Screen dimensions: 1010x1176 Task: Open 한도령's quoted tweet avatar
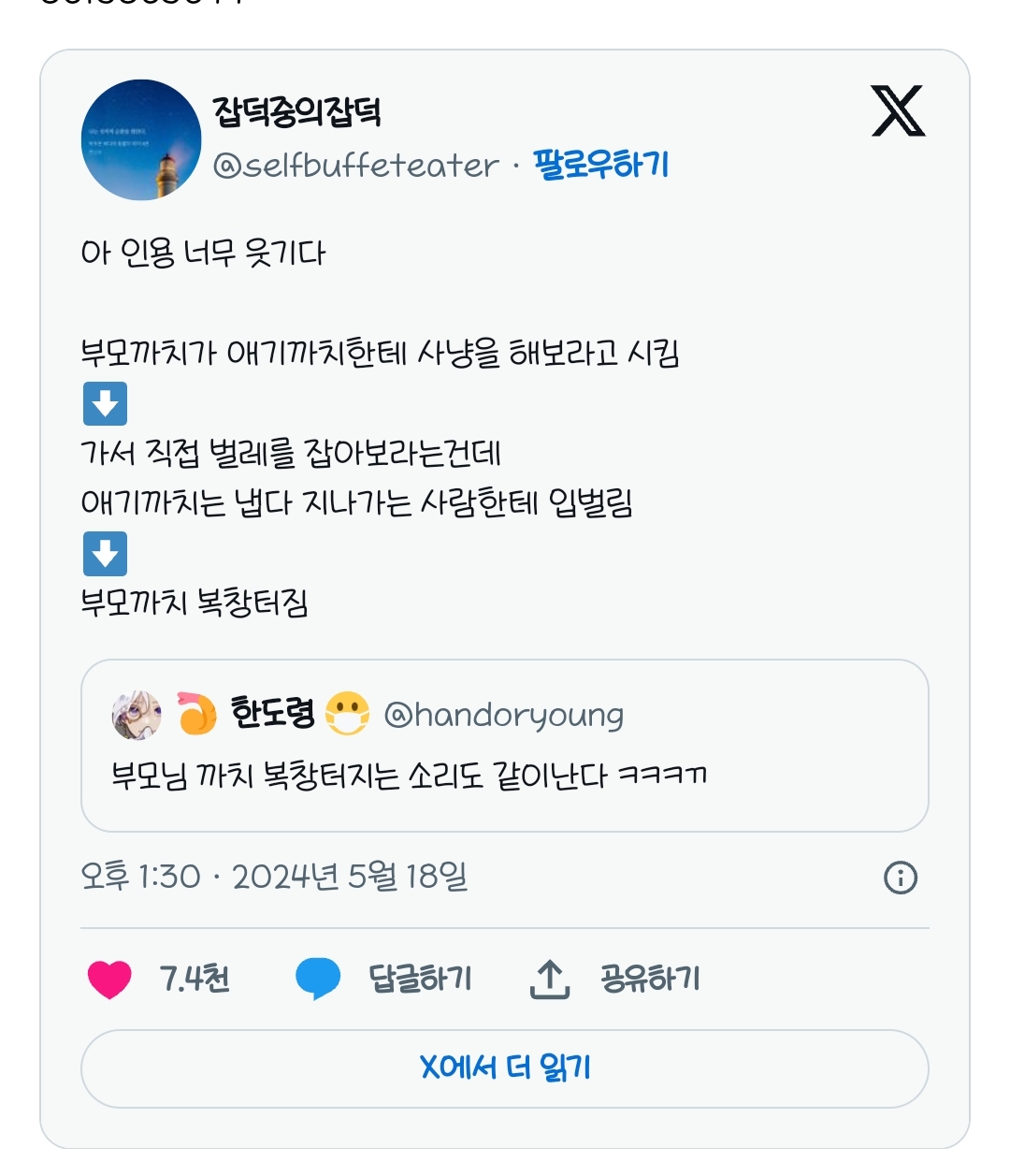(x=137, y=716)
